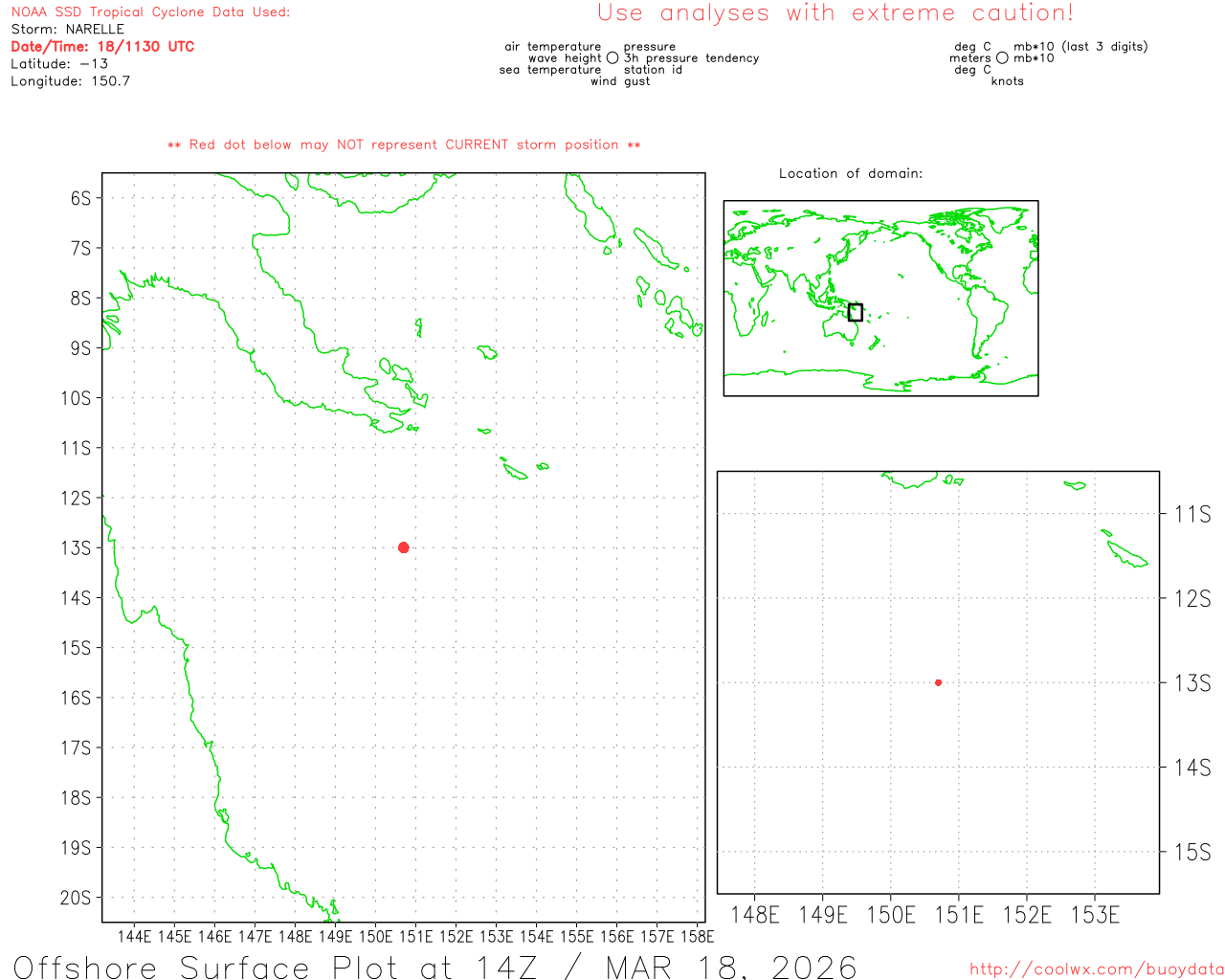
Task: Click the 148E label on inset map axis
Action: click(754, 915)
